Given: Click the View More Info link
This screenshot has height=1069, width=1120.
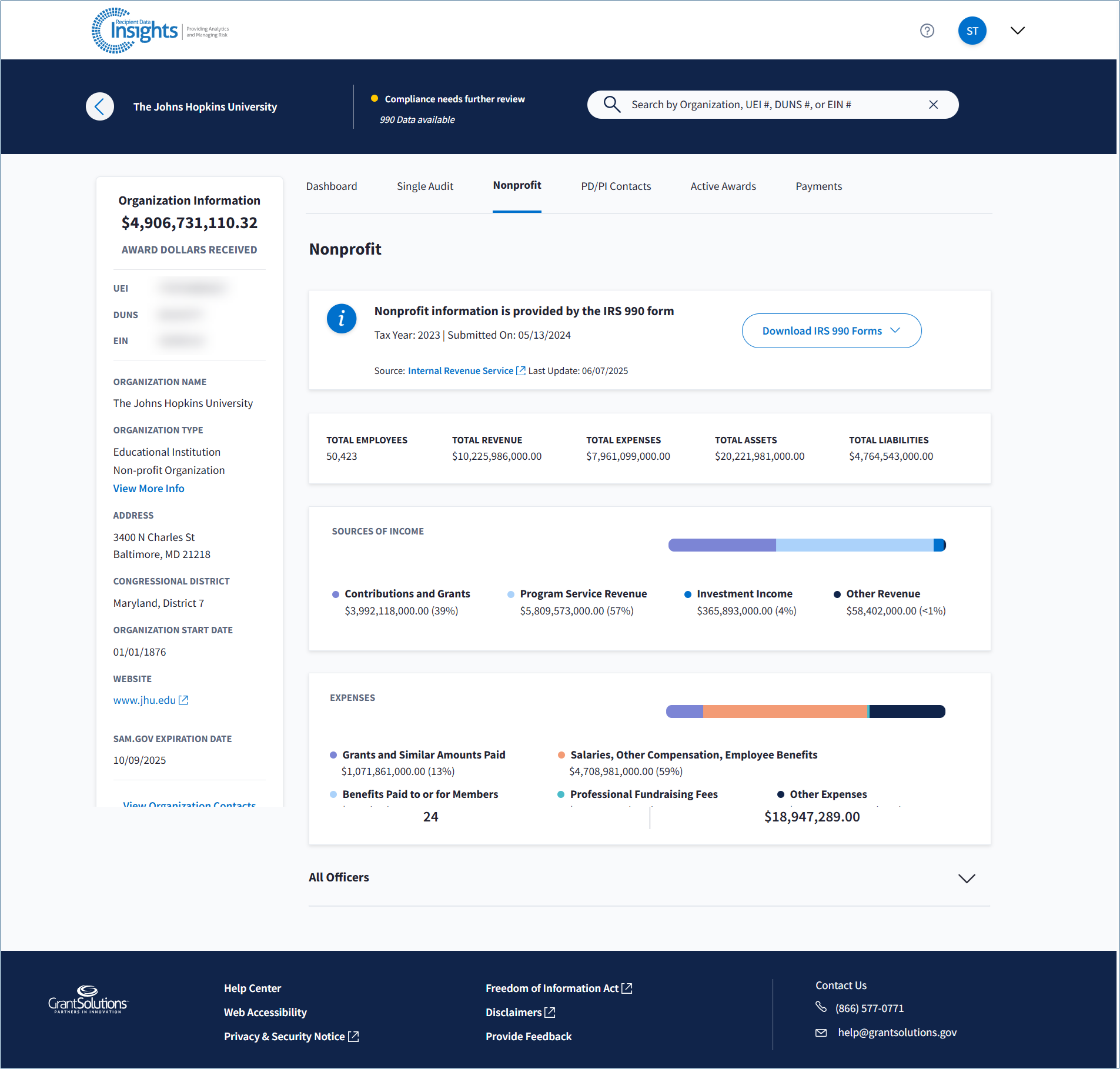Looking at the screenshot, I should point(149,489).
